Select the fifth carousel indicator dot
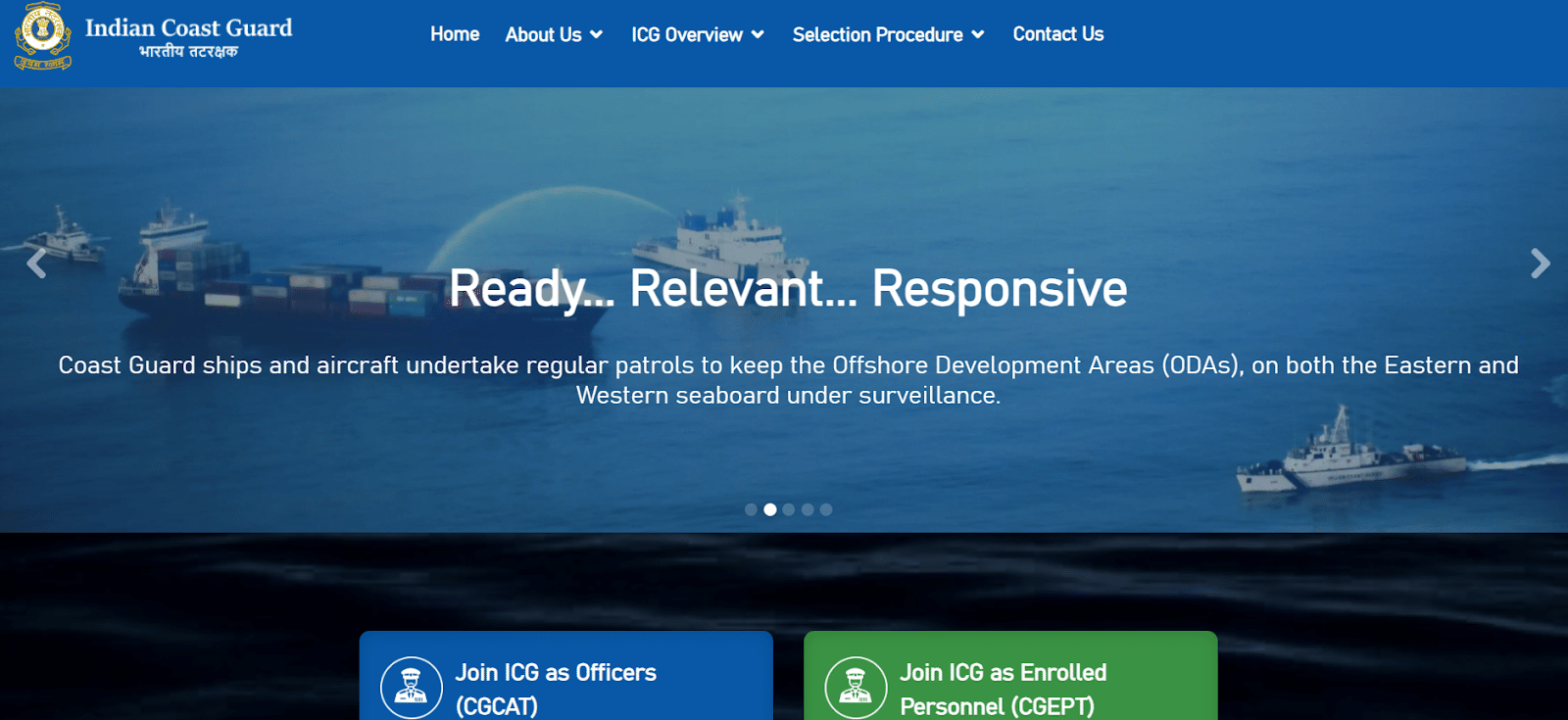Screen dimensions: 1568x720 [826, 509]
